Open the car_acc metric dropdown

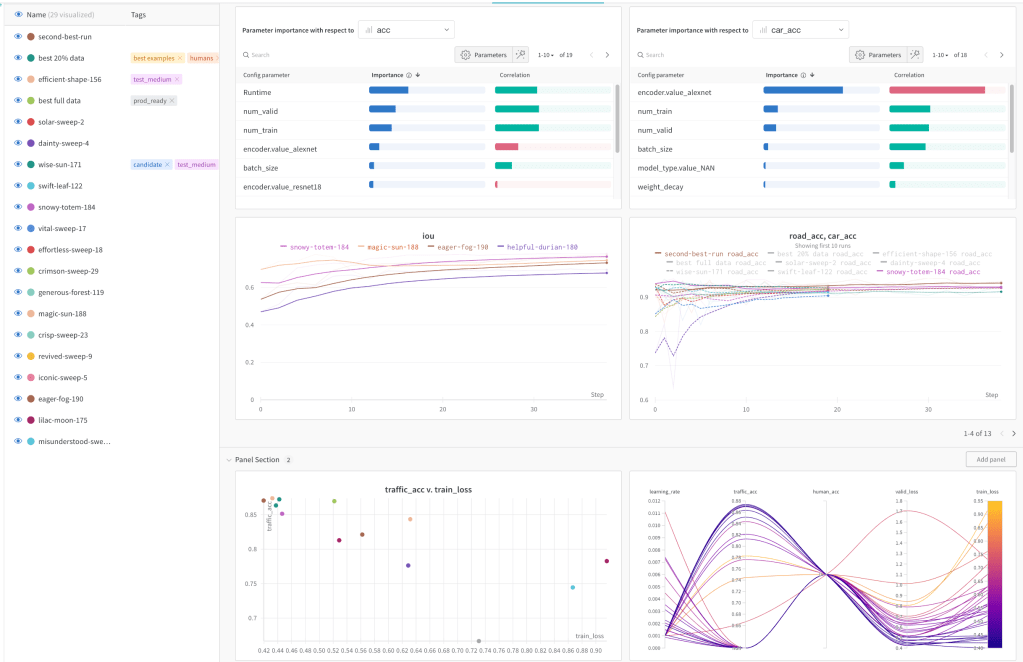(x=800, y=30)
